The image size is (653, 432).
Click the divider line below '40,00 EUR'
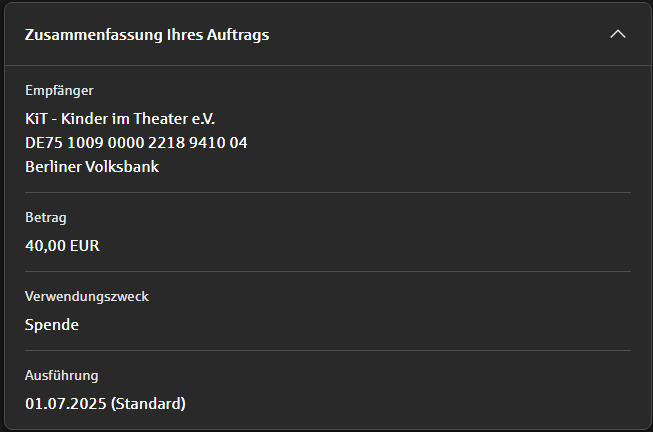pos(327,271)
